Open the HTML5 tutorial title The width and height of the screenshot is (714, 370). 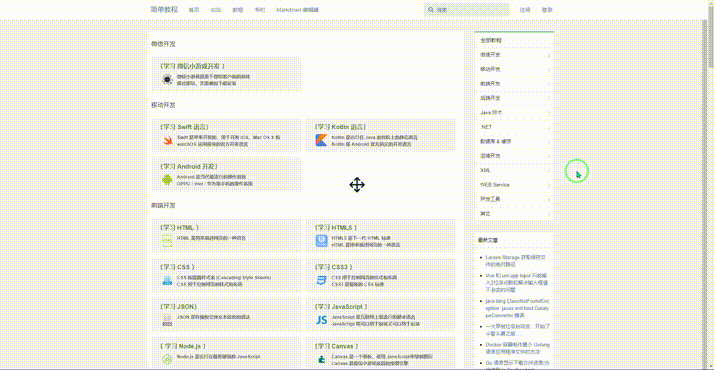[336, 228]
